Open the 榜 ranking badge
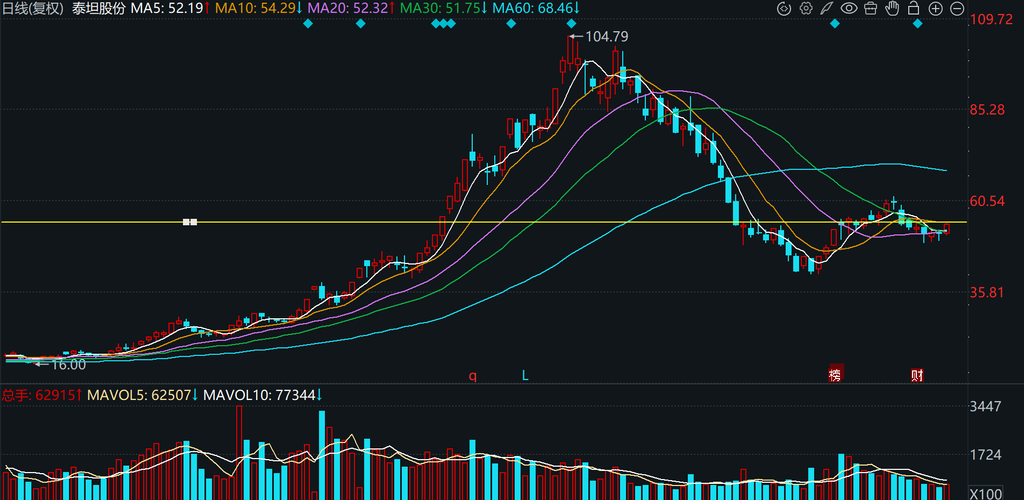Screen dimensions: 1024x500 pyautogui.click(x=836, y=375)
